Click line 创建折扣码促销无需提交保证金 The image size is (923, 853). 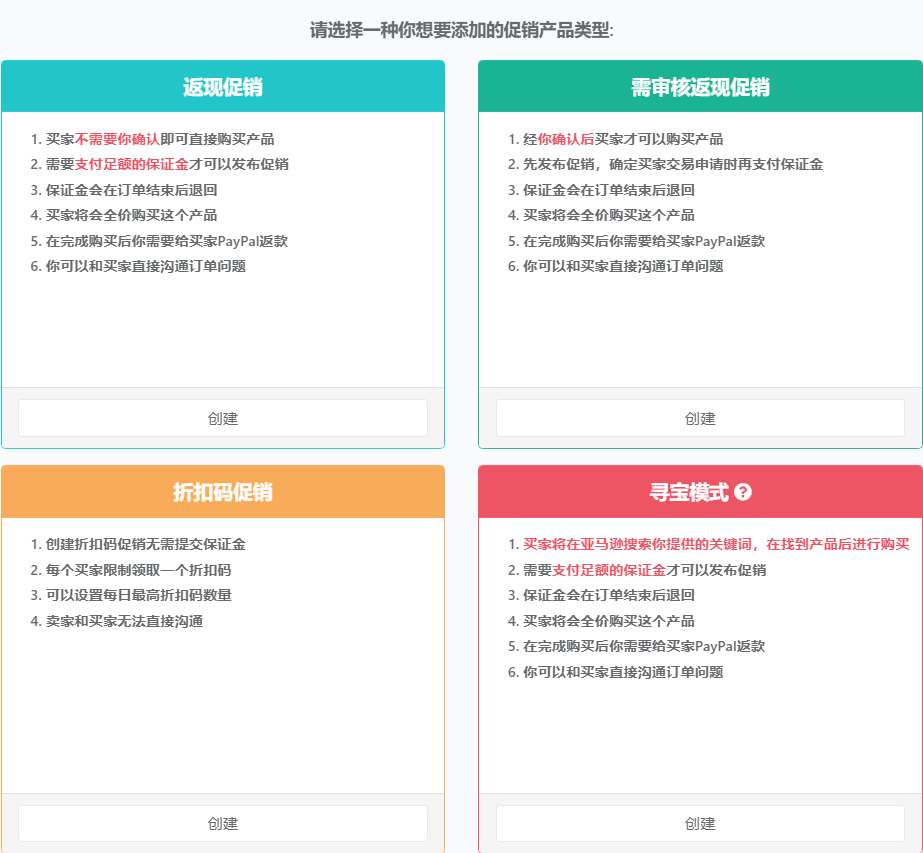coord(145,544)
